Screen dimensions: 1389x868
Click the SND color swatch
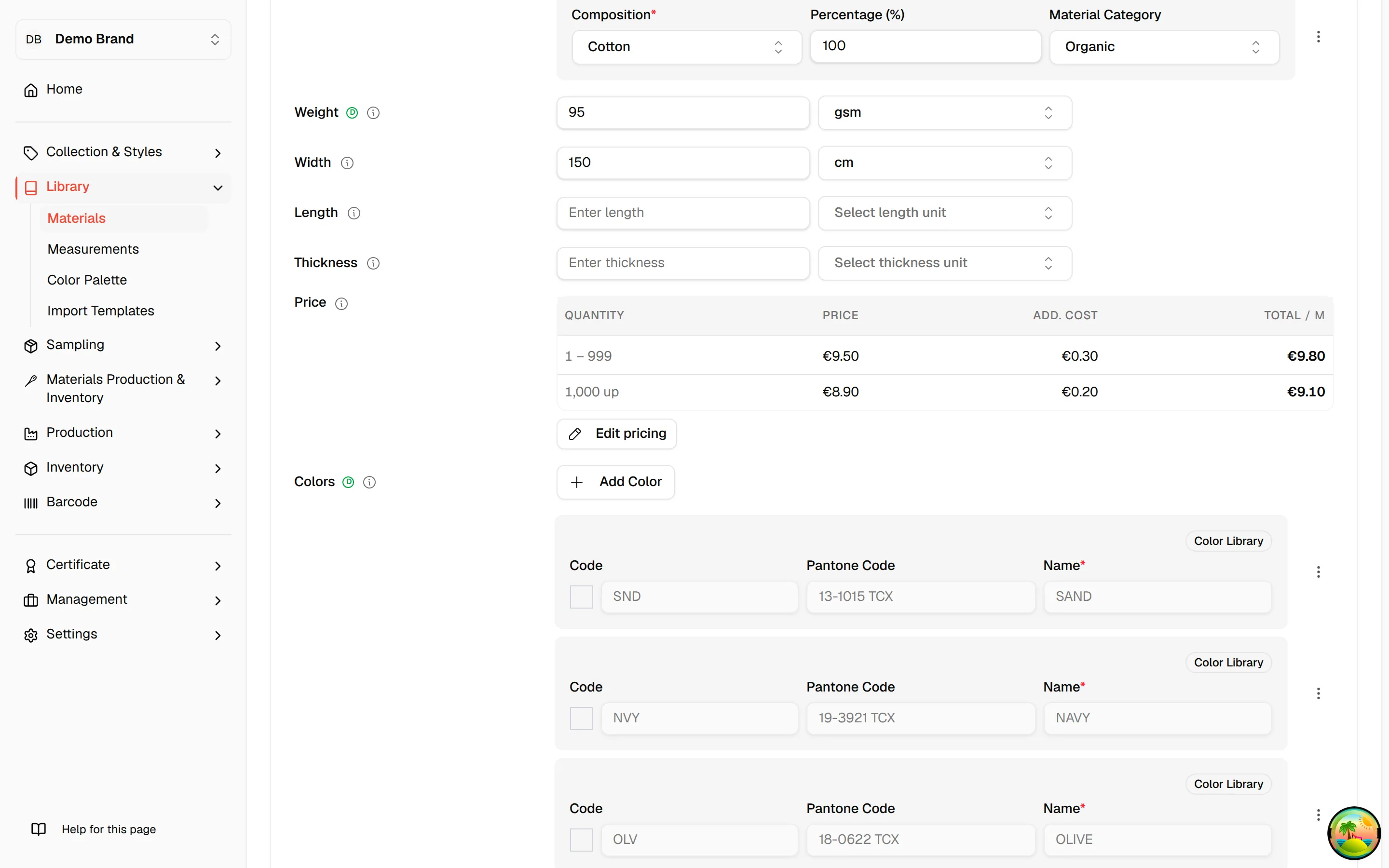(581, 597)
